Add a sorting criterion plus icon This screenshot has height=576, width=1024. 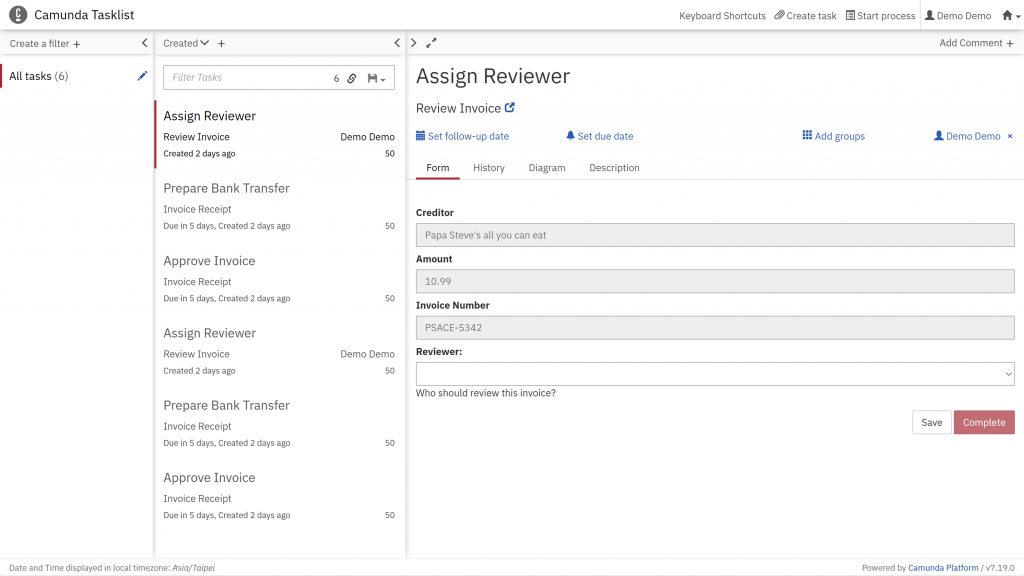[x=221, y=44]
